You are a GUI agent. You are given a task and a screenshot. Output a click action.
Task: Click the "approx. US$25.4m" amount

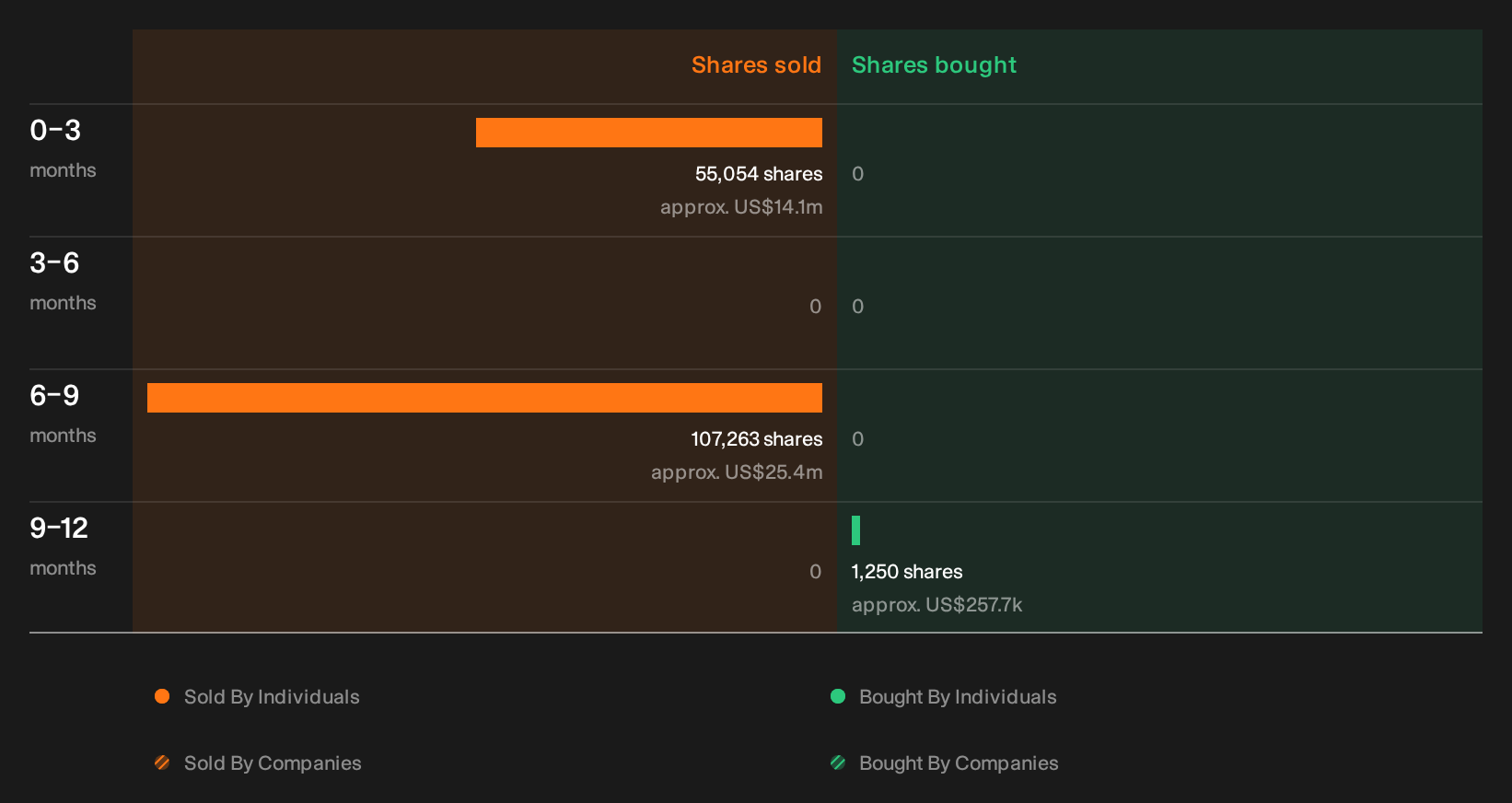click(x=737, y=472)
